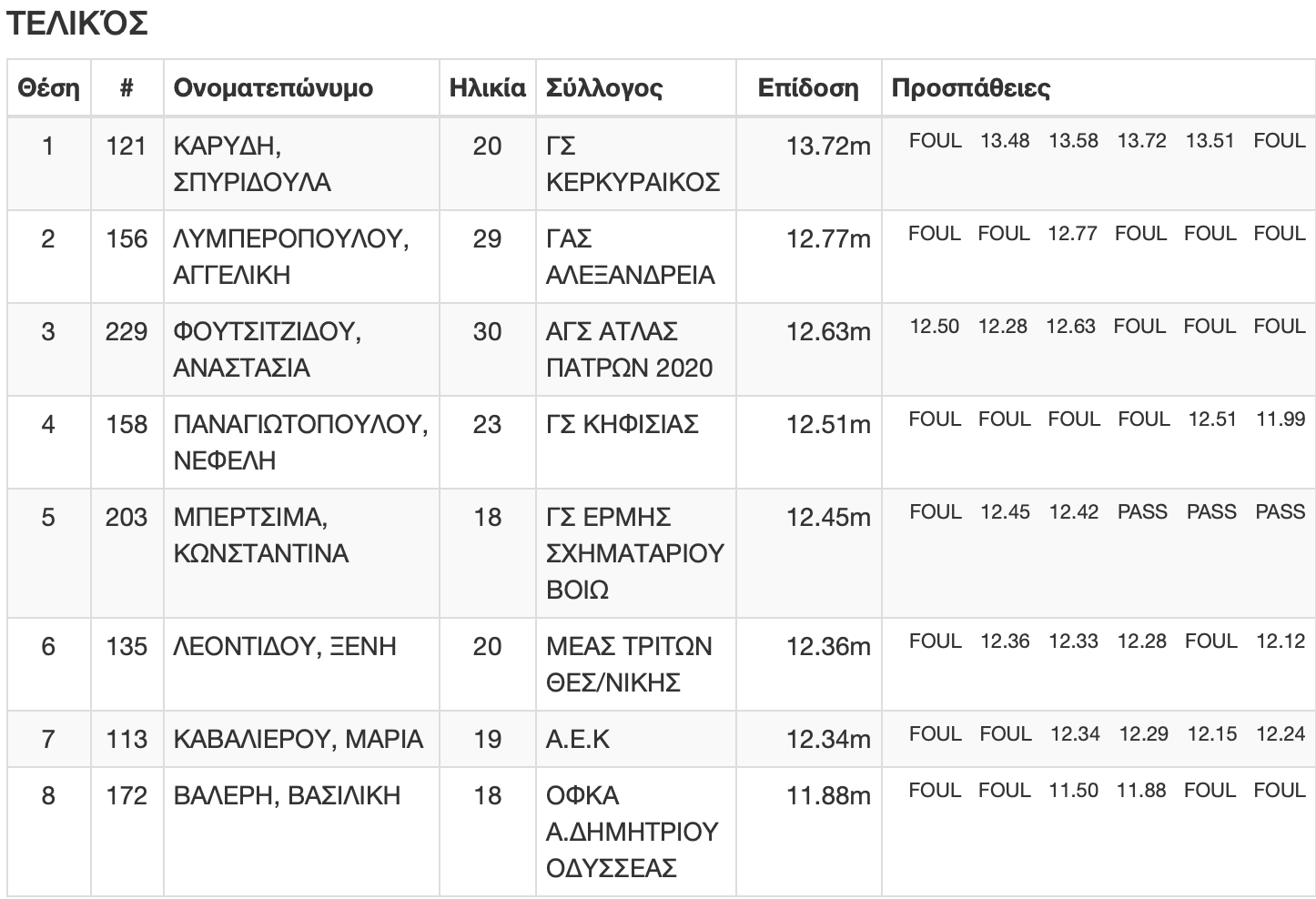Select athlete name ΠΑΝΑΓΙΩΤΟΠΟΥΛΟΥ, ΝΕΦΕΛΗ
Viewport: 1316px width, 899px height.
300,442
